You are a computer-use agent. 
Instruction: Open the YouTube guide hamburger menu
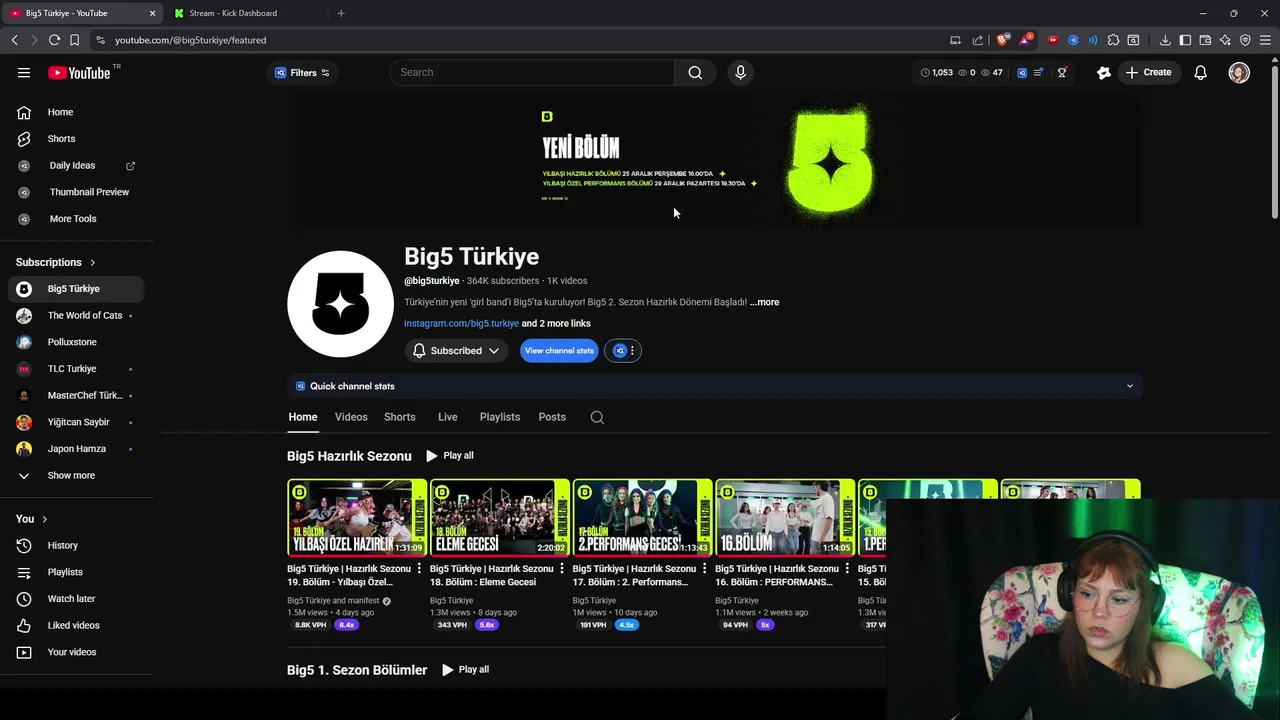[24, 72]
